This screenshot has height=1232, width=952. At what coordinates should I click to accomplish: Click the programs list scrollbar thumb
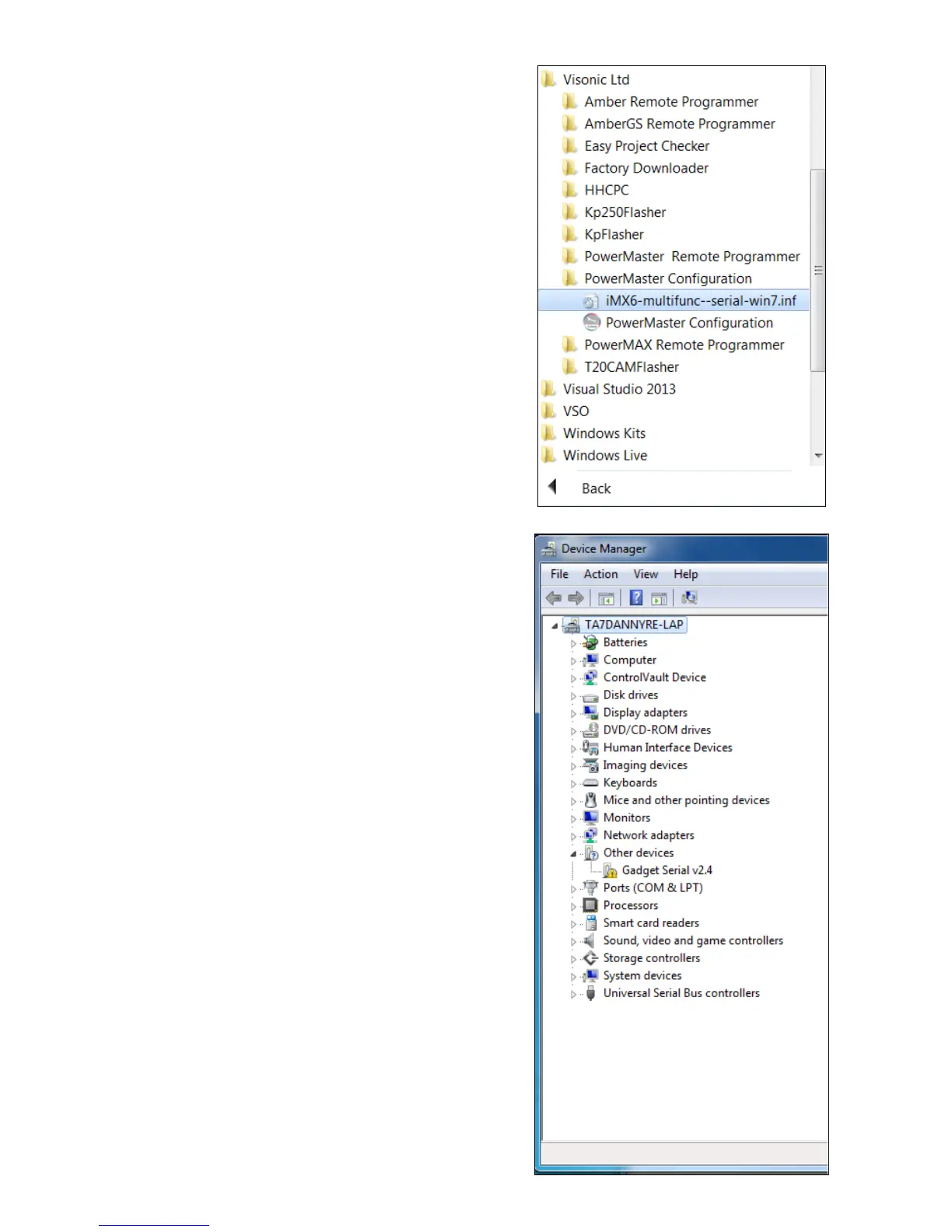[x=817, y=270]
